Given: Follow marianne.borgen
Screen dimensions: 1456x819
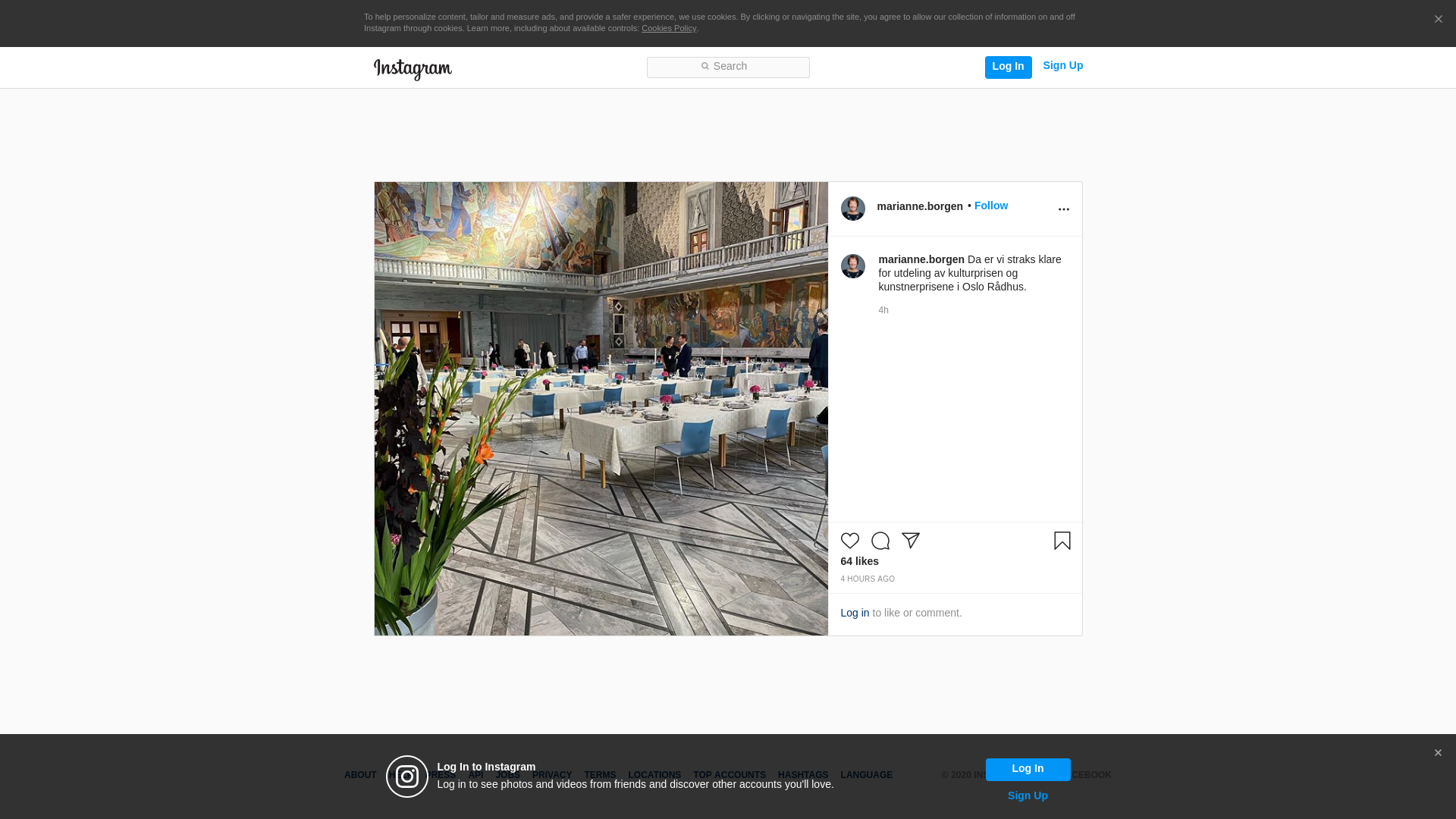Looking at the screenshot, I should pos(991,206).
